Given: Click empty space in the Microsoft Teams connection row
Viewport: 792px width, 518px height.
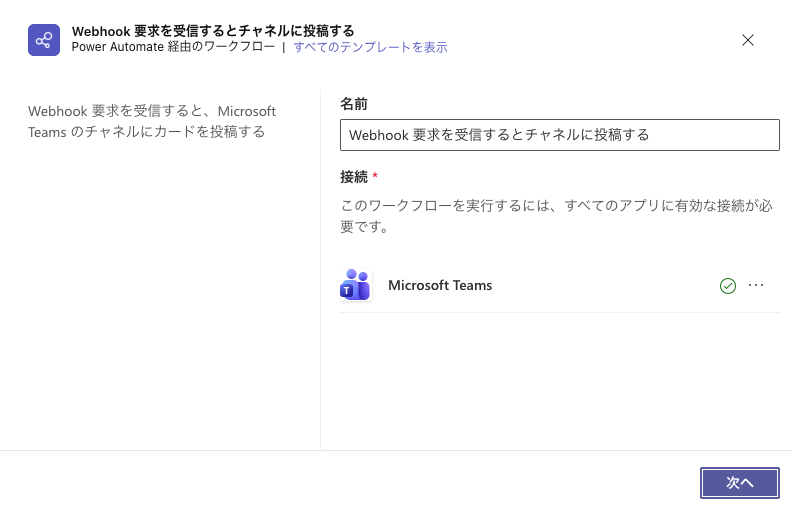Looking at the screenshot, I should tap(600, 285).
